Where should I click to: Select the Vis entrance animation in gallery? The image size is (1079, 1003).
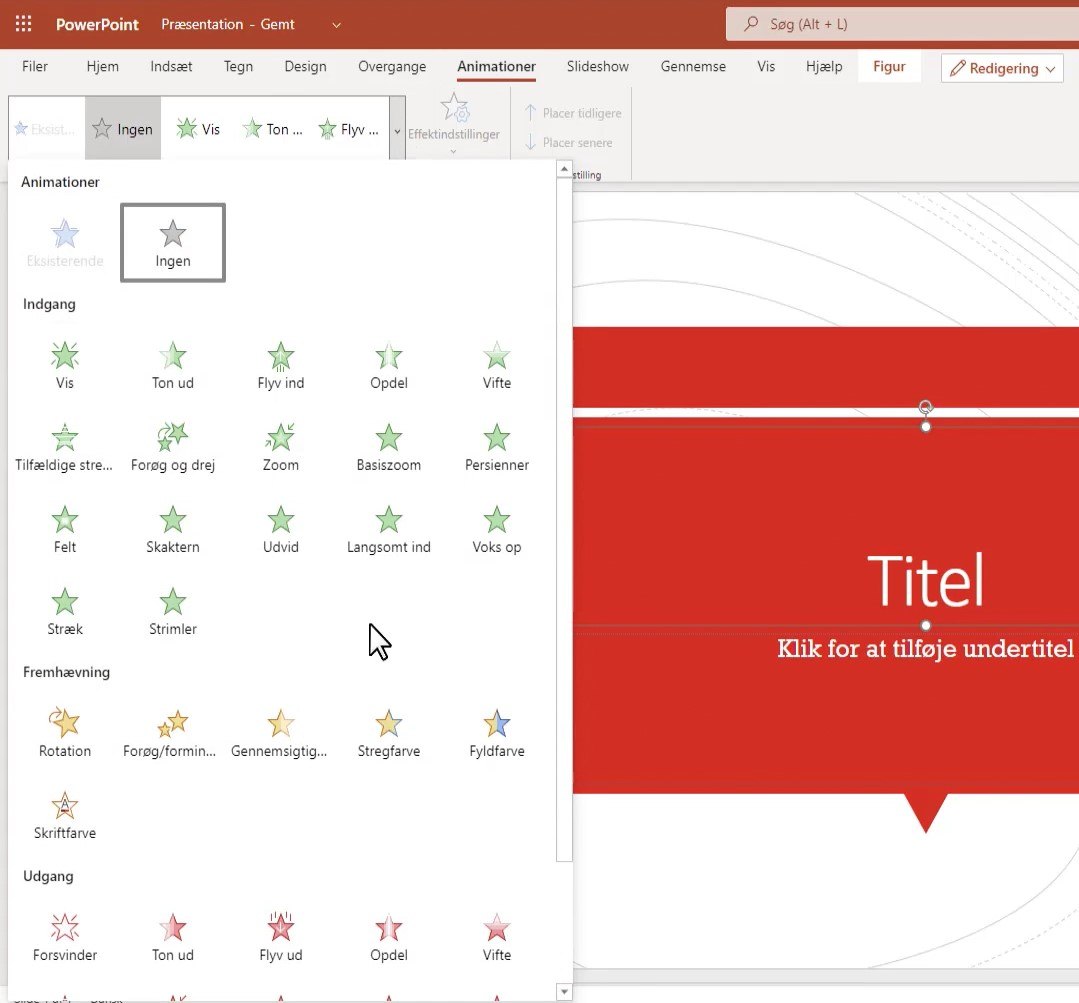pyautogui.click(x=65, y=365)
